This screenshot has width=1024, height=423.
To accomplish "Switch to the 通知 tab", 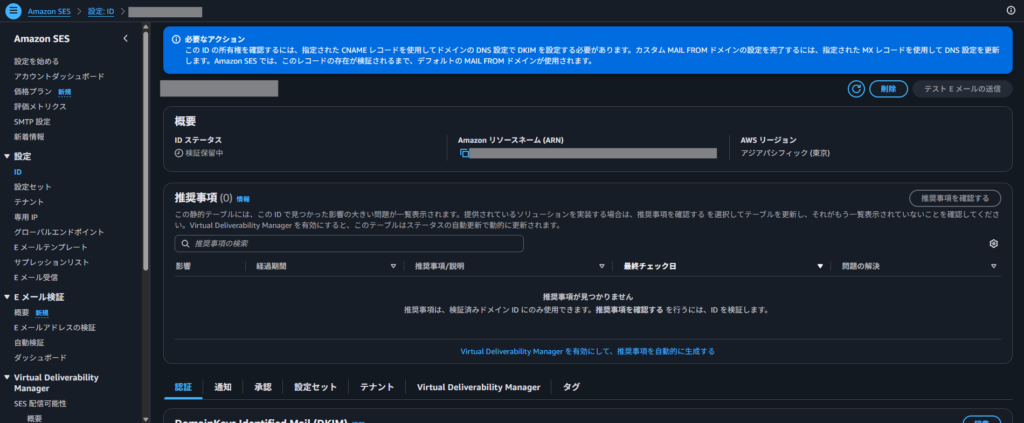I will (x=223, y=387).
